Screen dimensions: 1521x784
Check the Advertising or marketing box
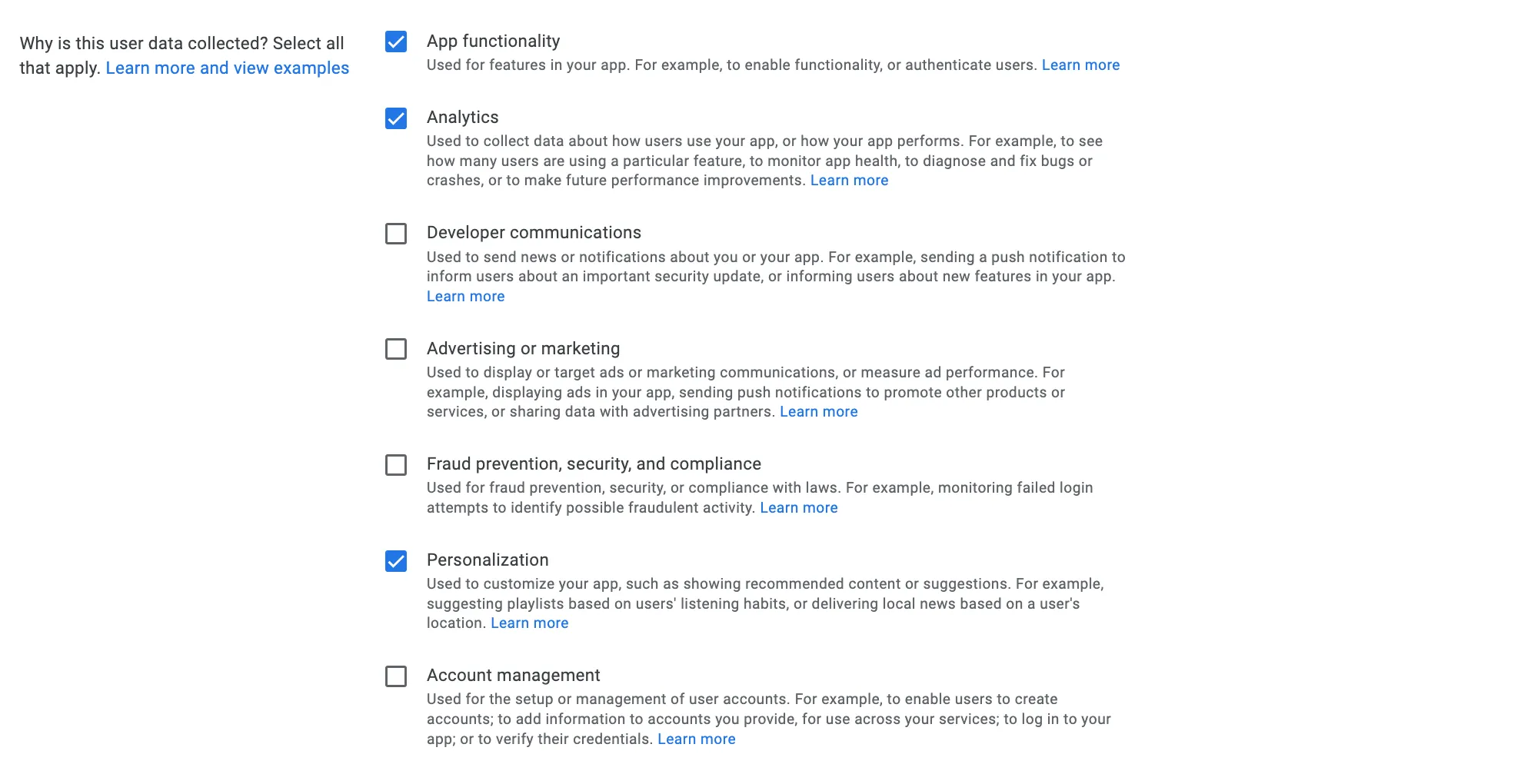pos(396,349)
